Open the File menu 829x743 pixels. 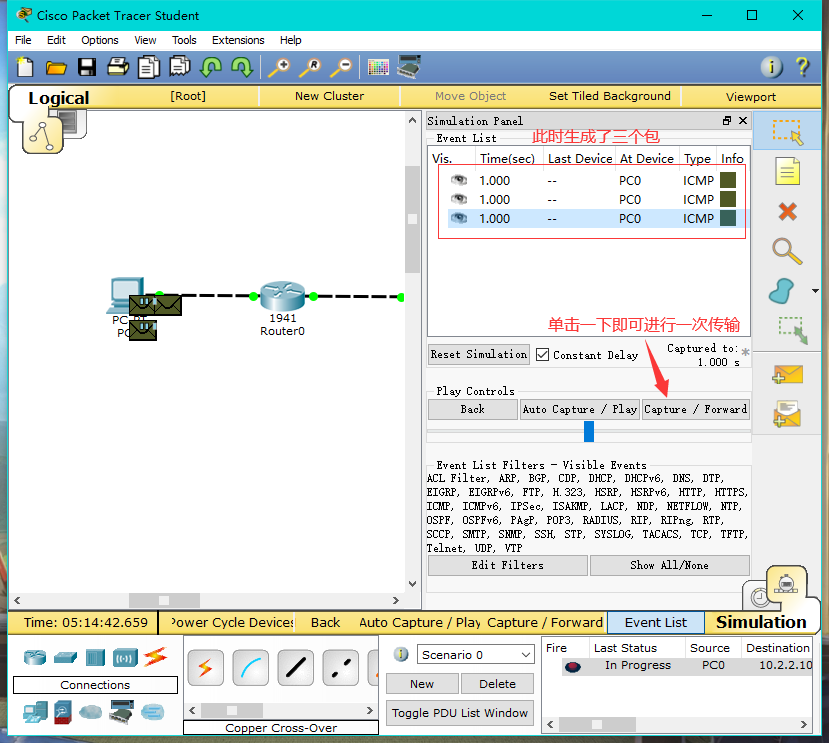pos(23,40)
